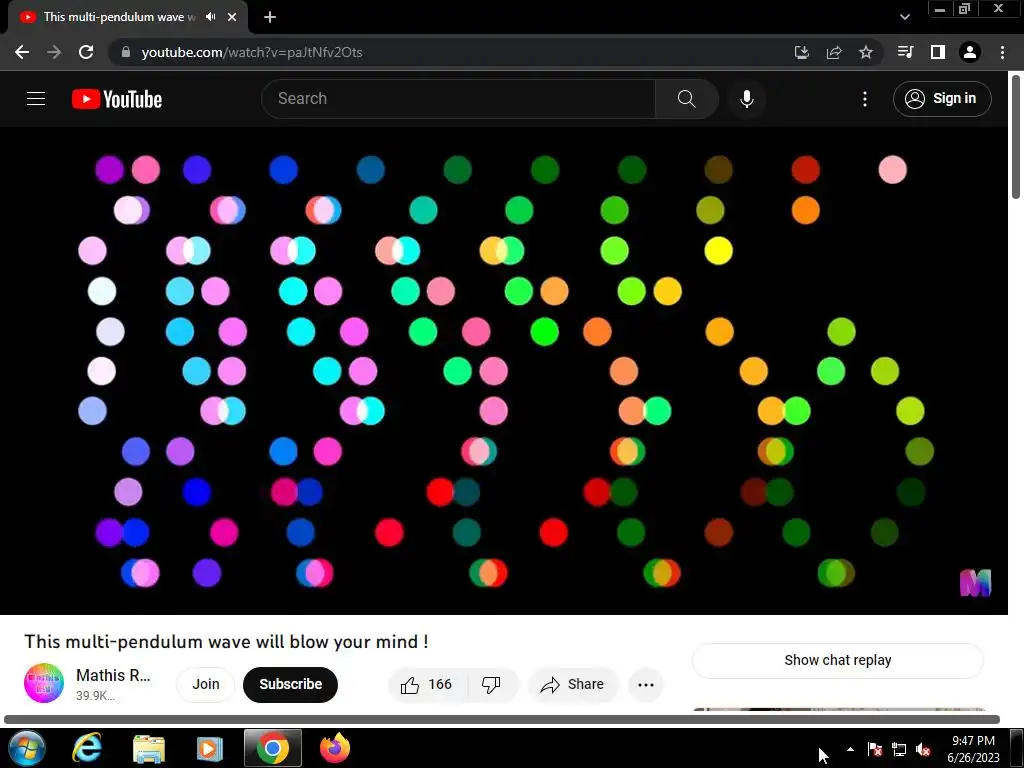Launch Internet Explorer from the taskbar

(87, 748)
